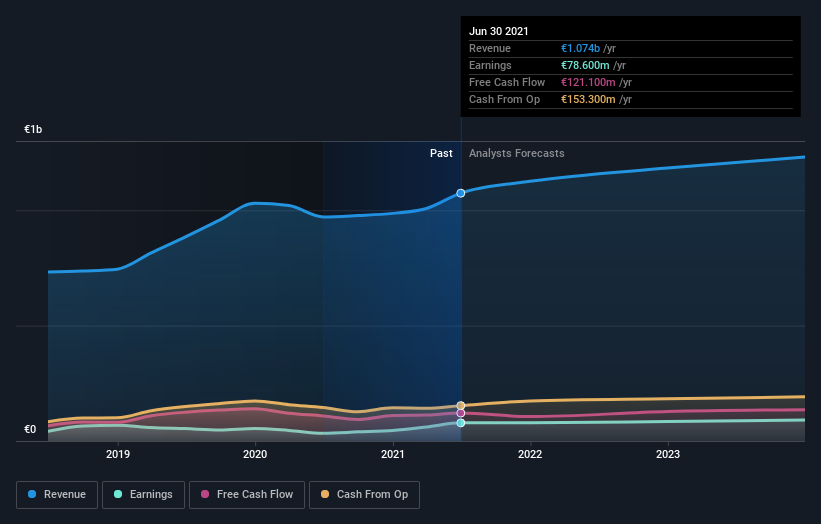Click the Free Cash Flow label in tooltip

507,82
